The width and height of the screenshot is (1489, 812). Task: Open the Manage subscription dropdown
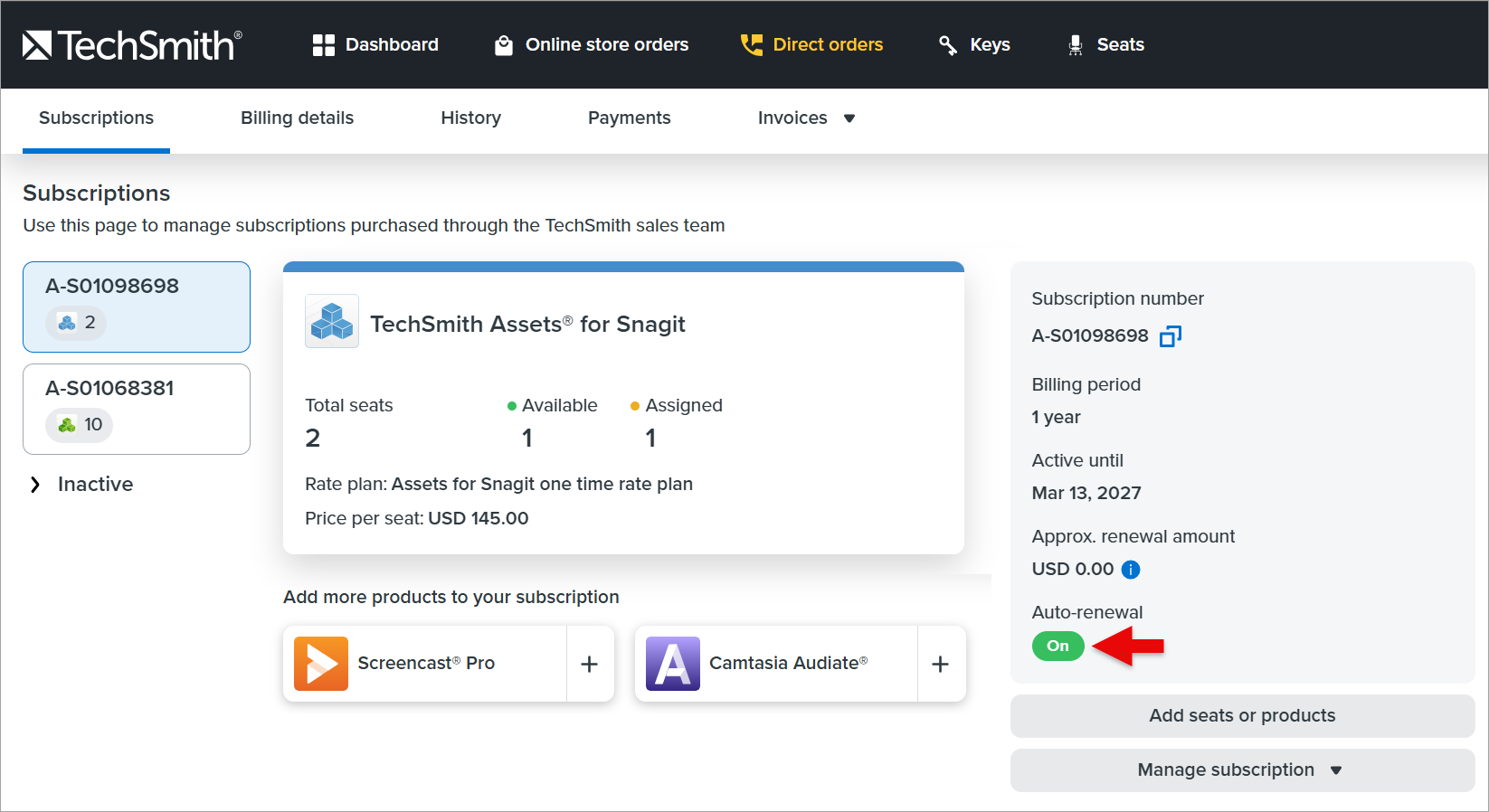[x=1241, y=770]
